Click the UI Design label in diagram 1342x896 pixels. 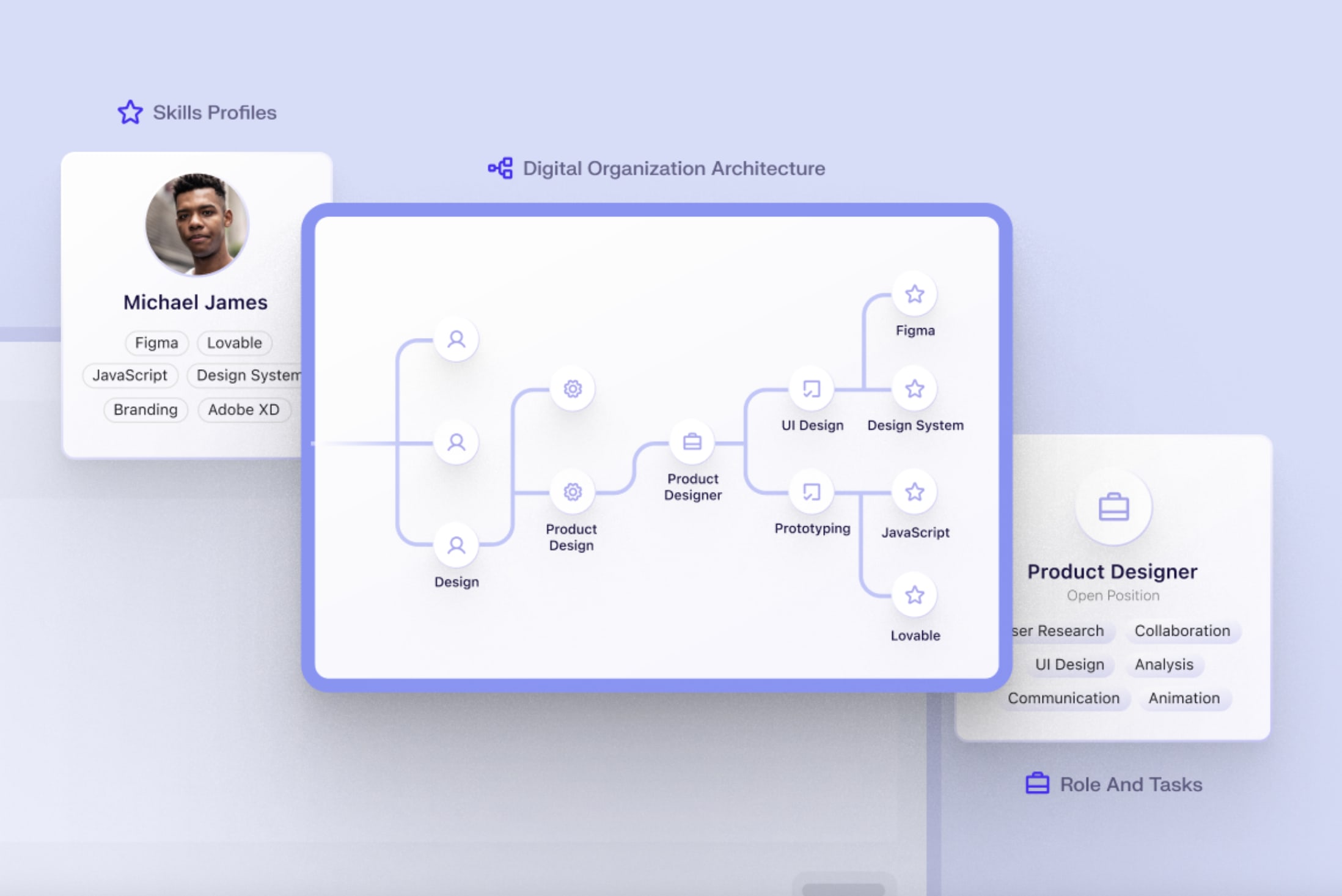(812, 425)
